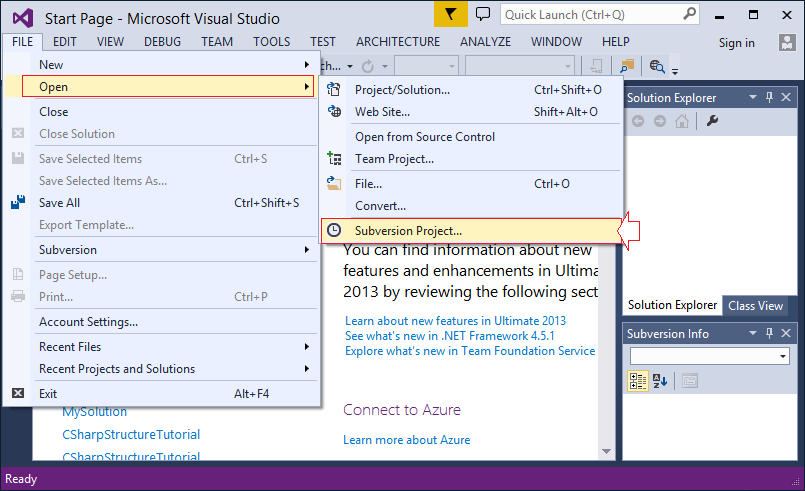Close the Solution Explorer panel
805x491 pixels.
tap(786, 97)
